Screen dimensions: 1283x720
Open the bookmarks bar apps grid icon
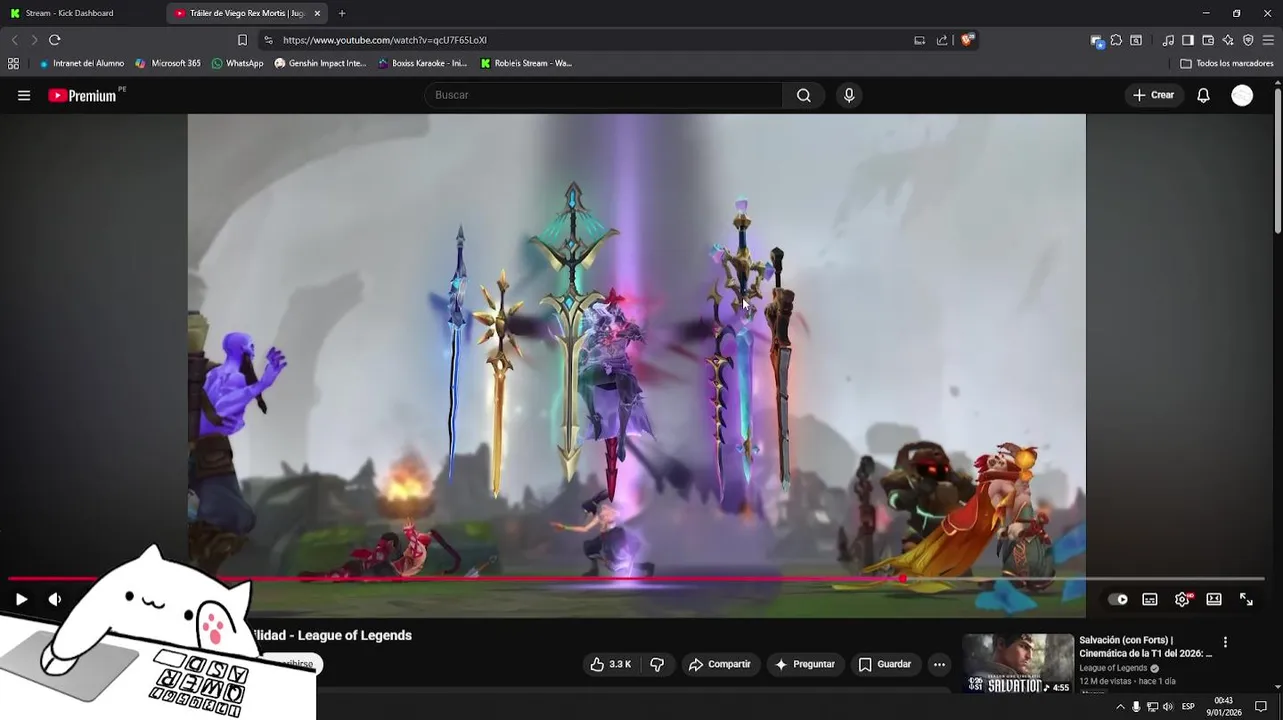click(13, 63)
